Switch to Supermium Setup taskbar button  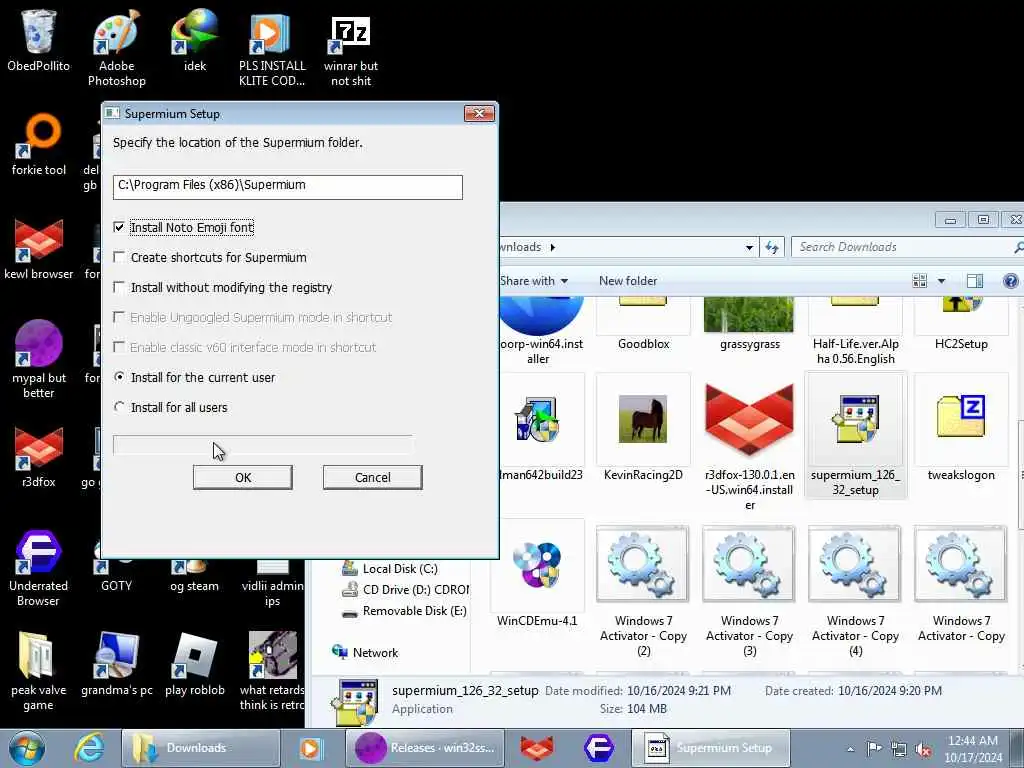click(711, 748)
